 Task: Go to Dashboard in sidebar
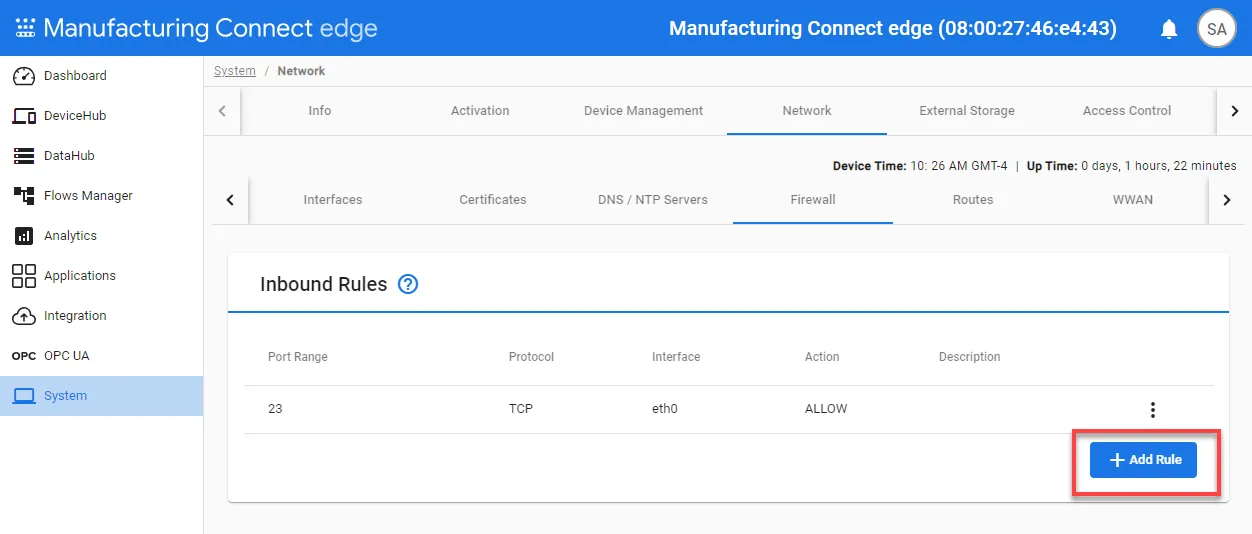[x=75, y=76]
